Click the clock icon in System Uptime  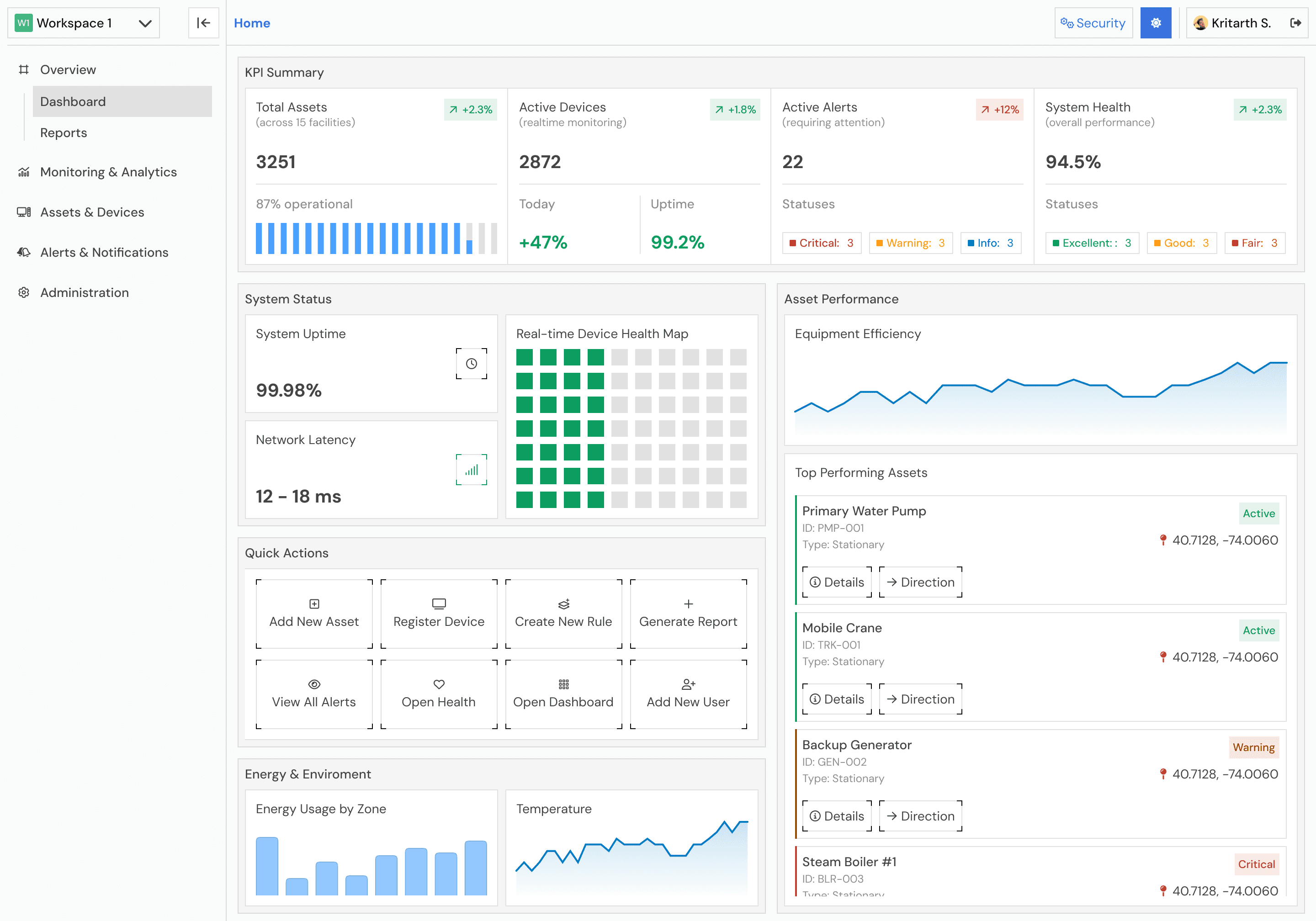471,363
